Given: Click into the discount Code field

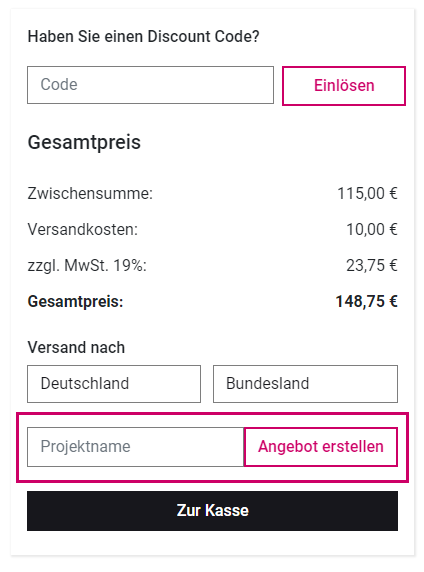Looking at the screenshot, I should pyautogui.click(x=150, y=85).
